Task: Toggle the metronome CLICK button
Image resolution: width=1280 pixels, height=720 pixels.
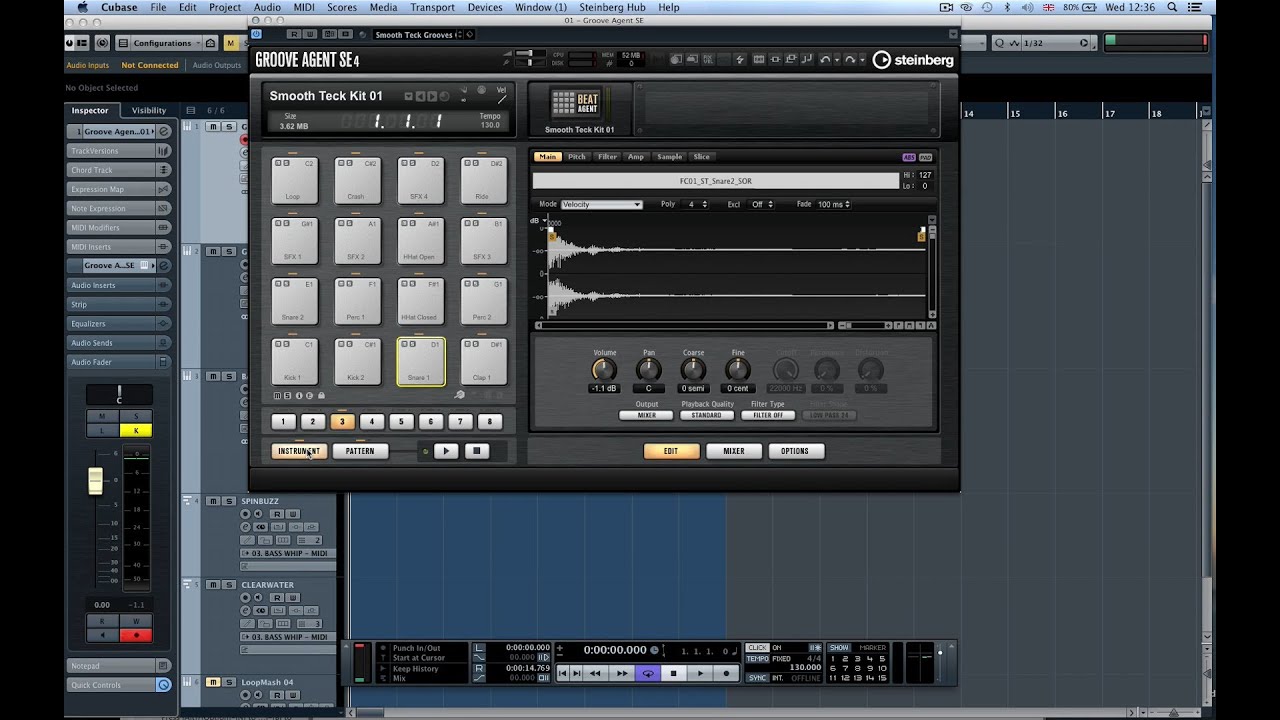Action: 758,647
